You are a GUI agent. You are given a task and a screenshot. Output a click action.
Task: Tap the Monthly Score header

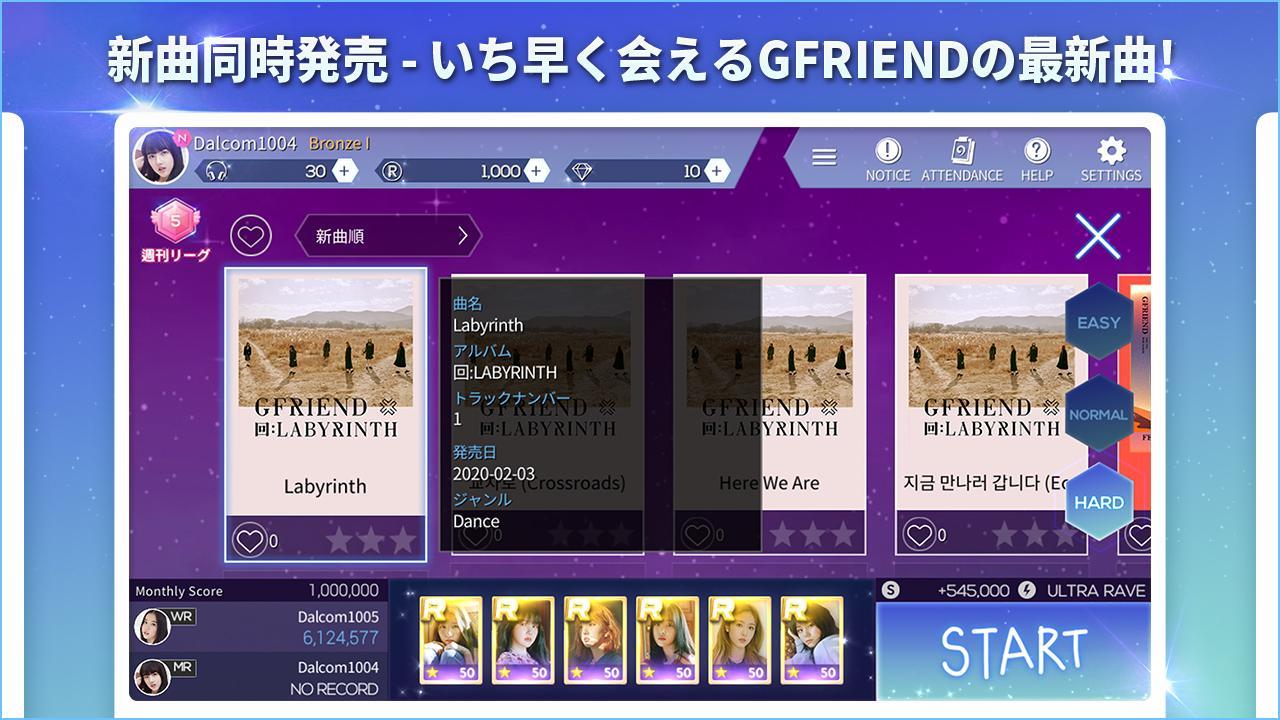tap(179, 591)
